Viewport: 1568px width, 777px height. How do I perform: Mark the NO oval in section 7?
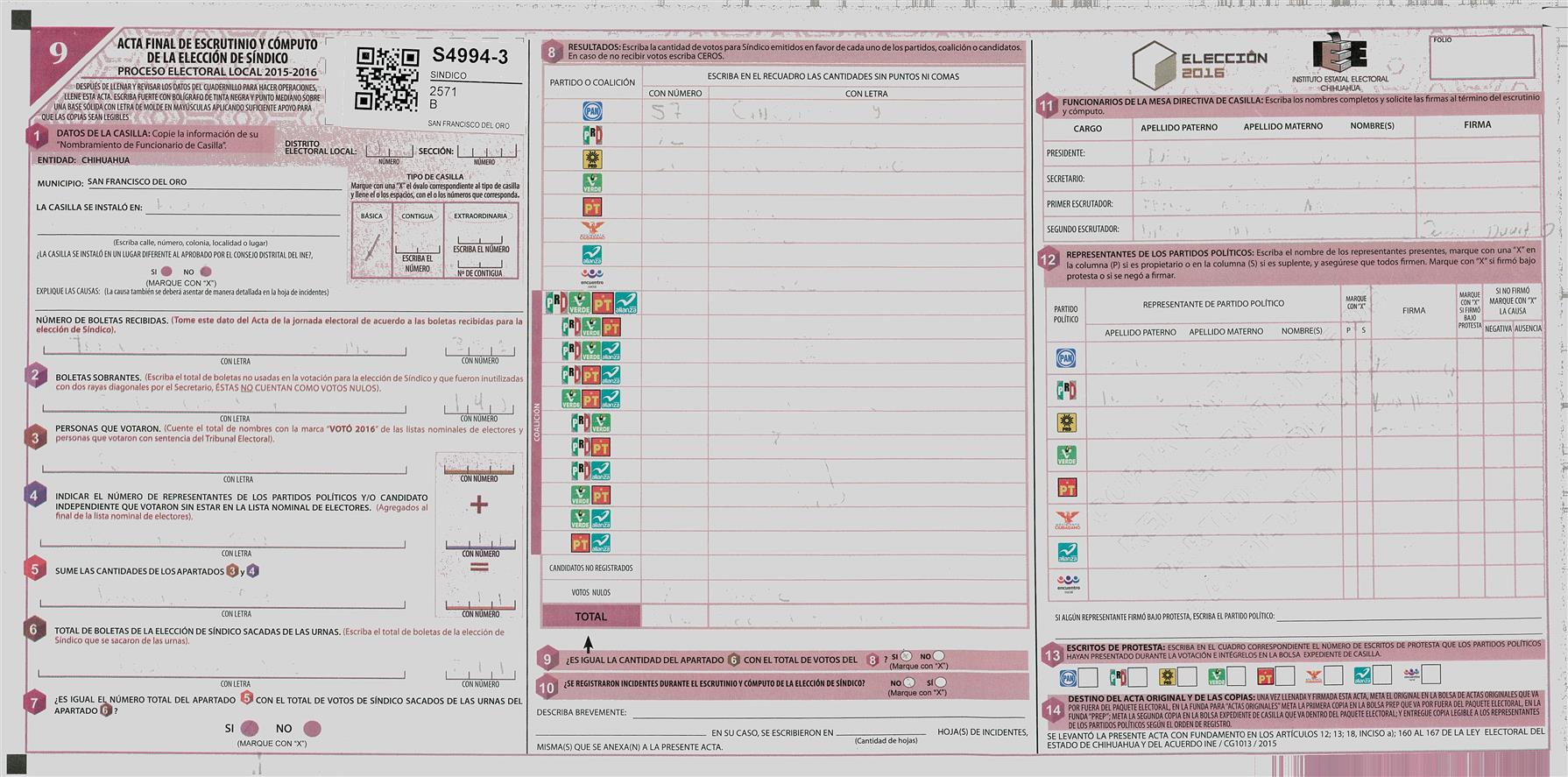click(x=312, y=728)
